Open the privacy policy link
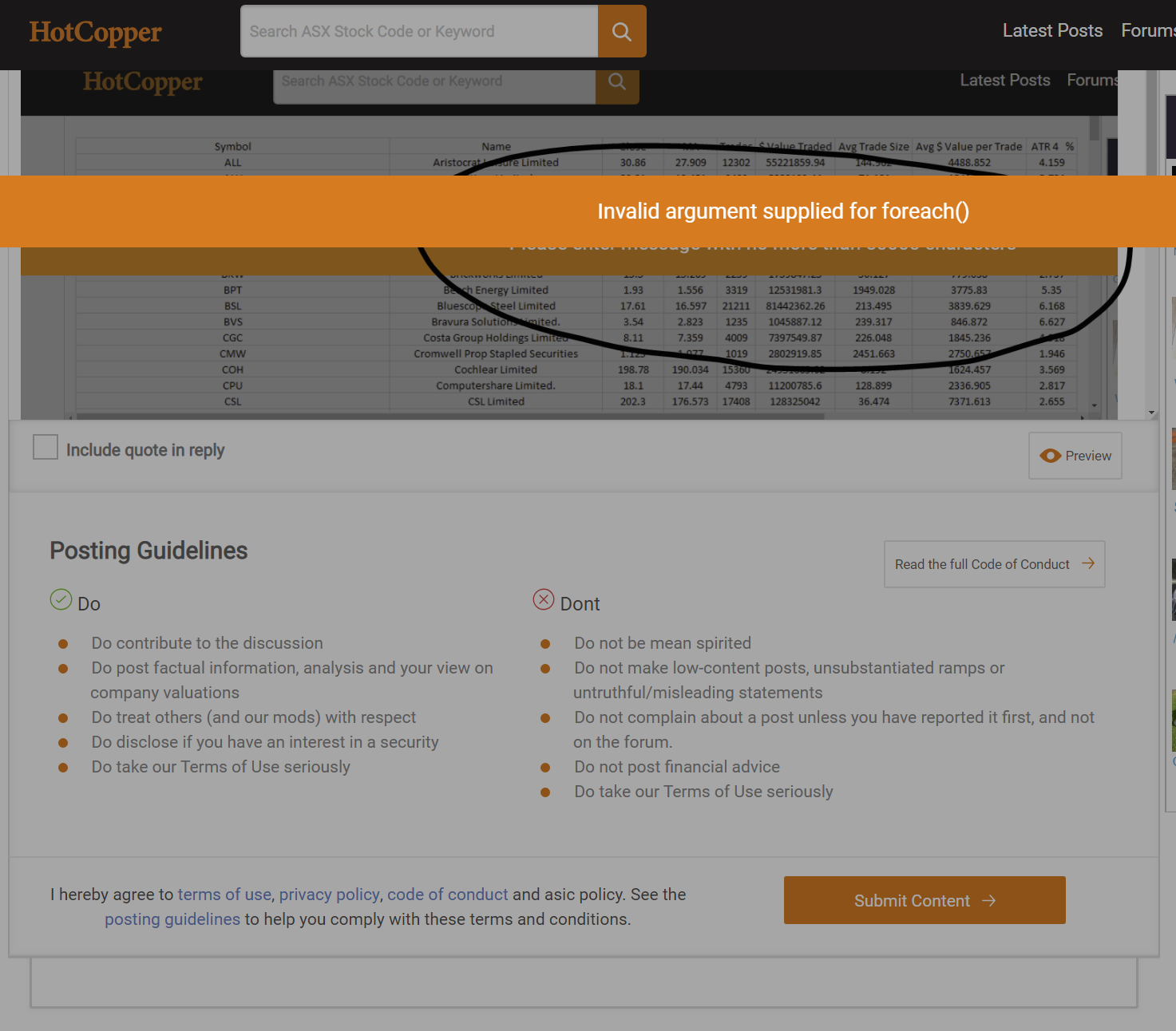Image resolution: width=1176 pixels, height=1031 pixels. tap(329, 895)
